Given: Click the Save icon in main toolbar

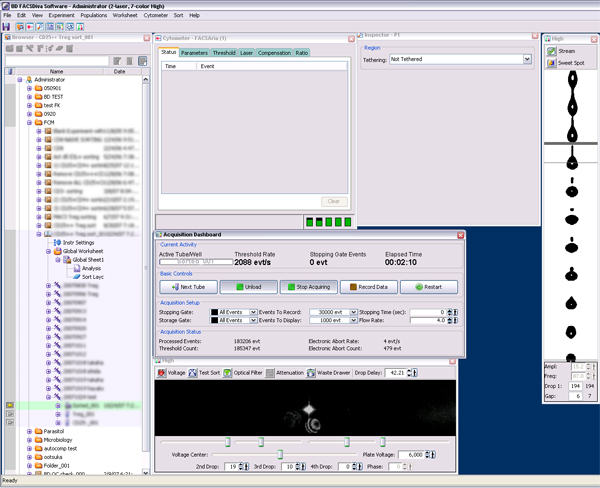Looking at the screenshot, I should [x=7, y=27].
